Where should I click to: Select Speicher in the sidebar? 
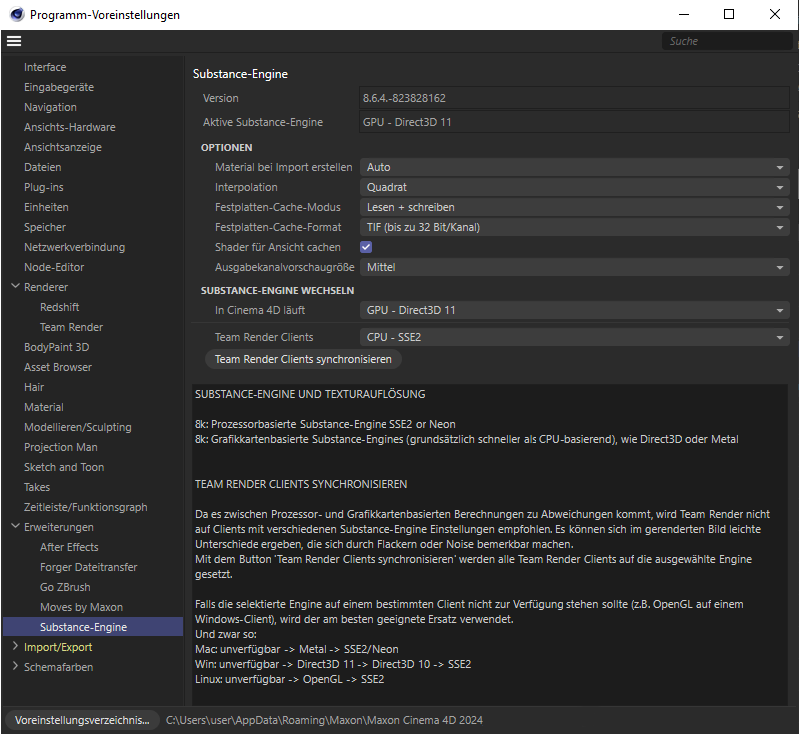tap(45, 227)
